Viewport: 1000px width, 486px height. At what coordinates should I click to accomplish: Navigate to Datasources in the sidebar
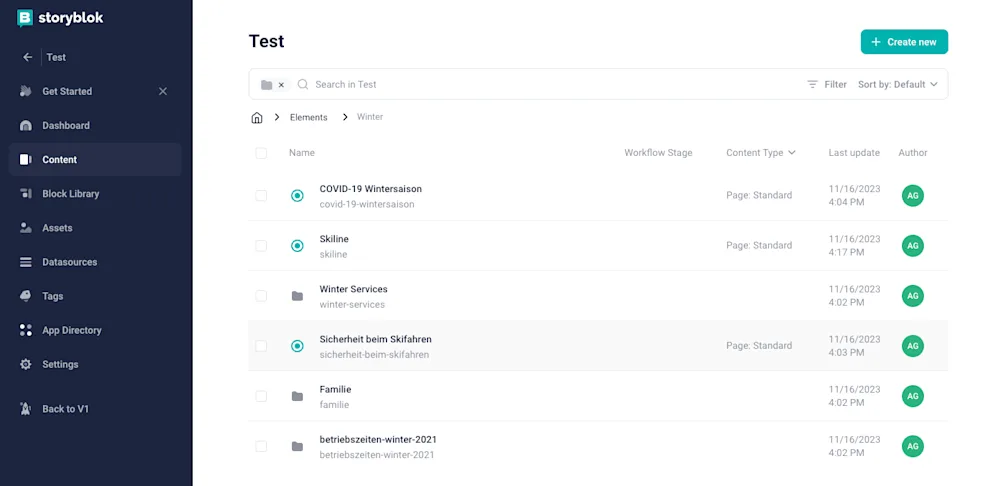click(x=69, y=262)
